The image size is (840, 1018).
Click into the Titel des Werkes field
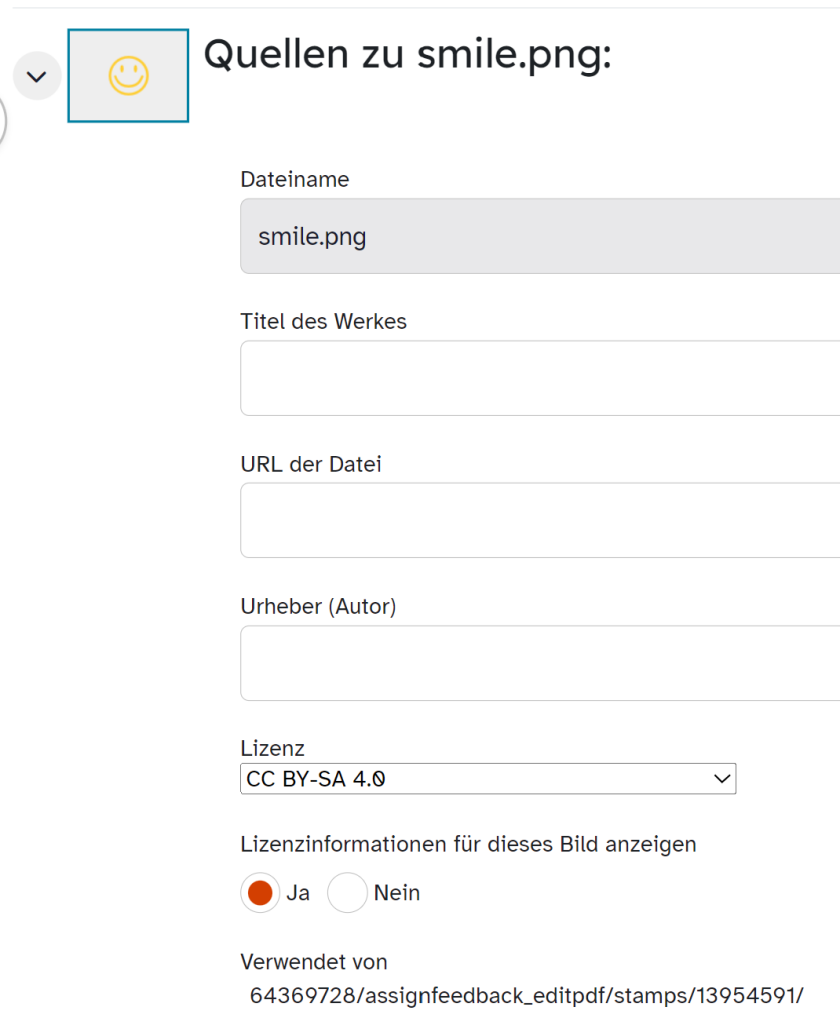[x=540, y=378]
